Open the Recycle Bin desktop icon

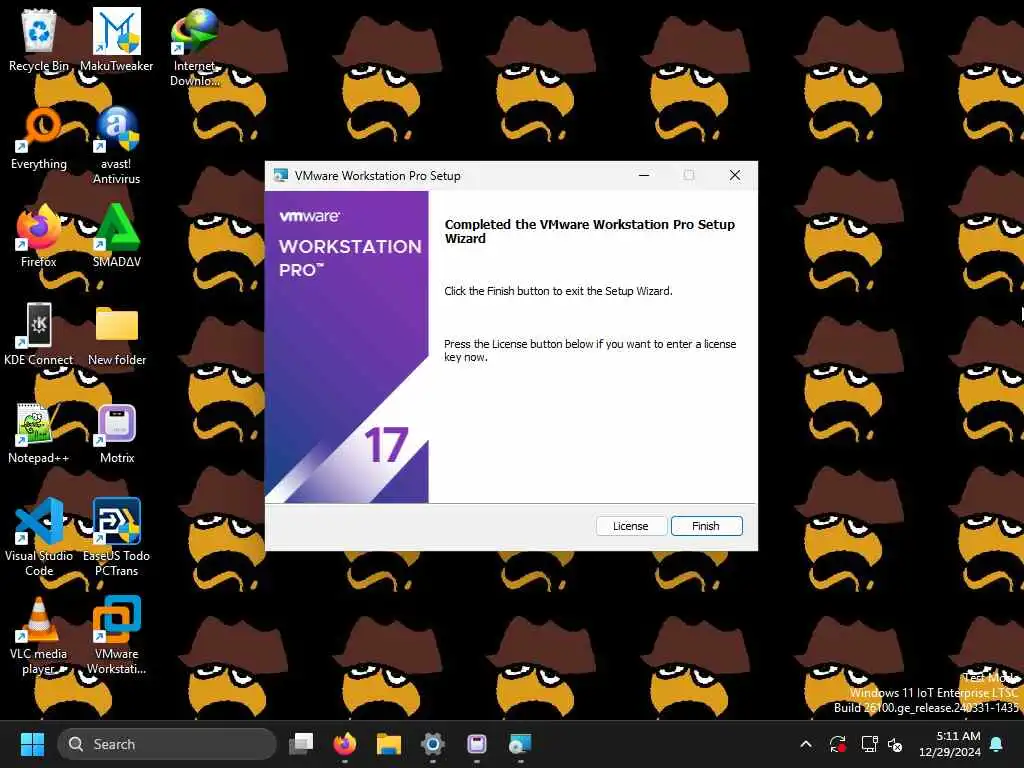click(x=39, y=40)
